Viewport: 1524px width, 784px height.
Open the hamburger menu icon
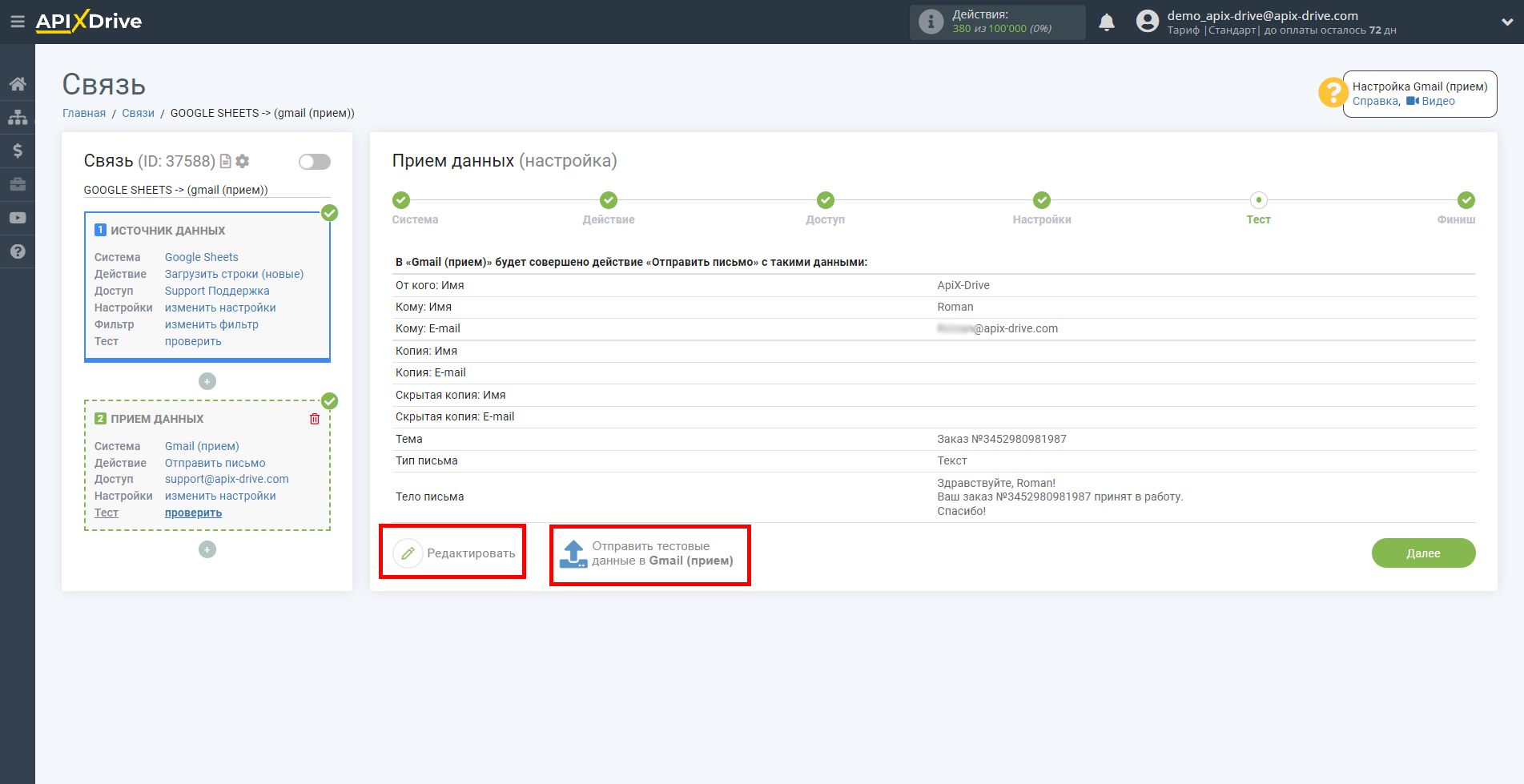(x=17, y=22)
